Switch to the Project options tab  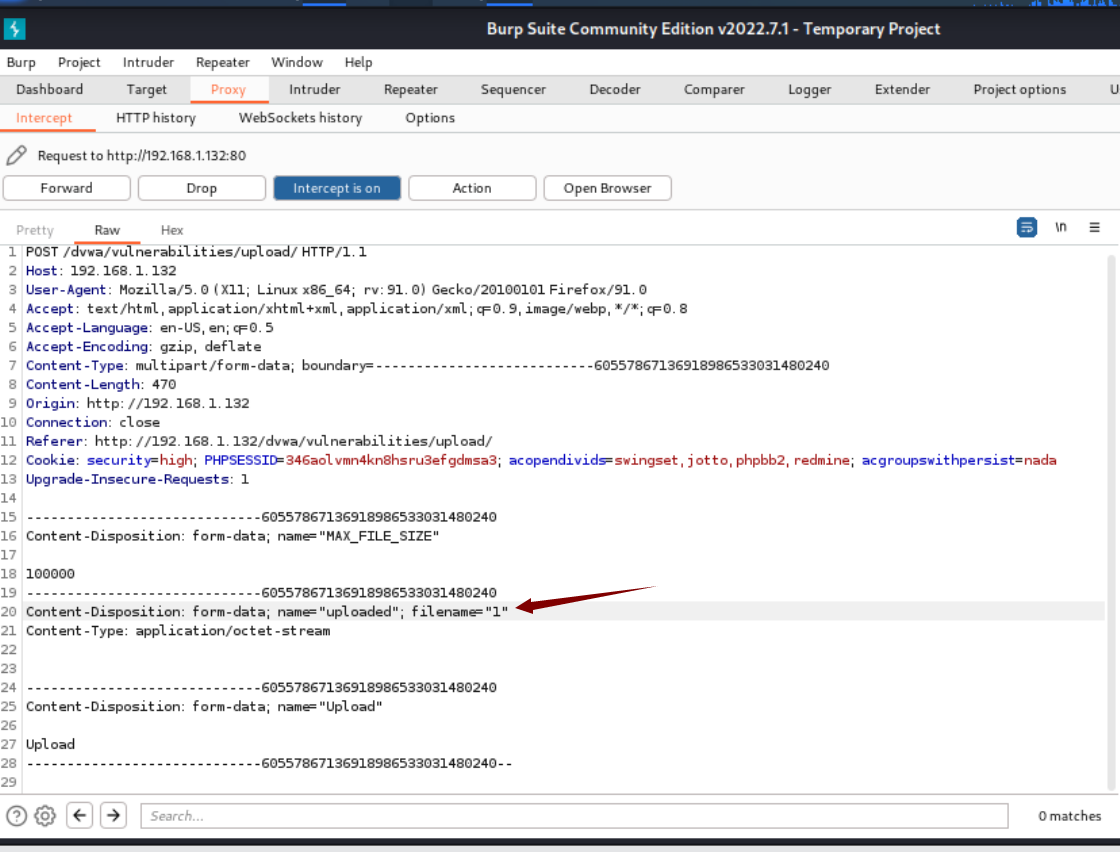[1019, 89]
